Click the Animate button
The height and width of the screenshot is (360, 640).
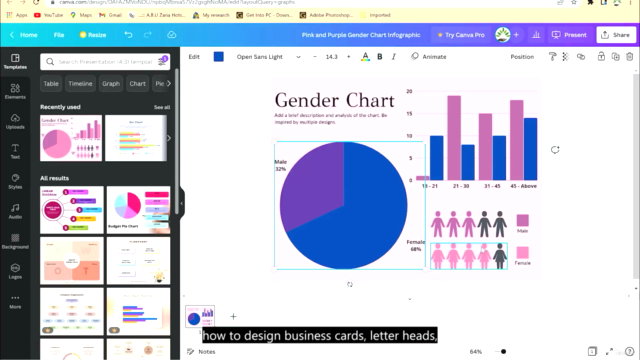[x=429, y=57]
